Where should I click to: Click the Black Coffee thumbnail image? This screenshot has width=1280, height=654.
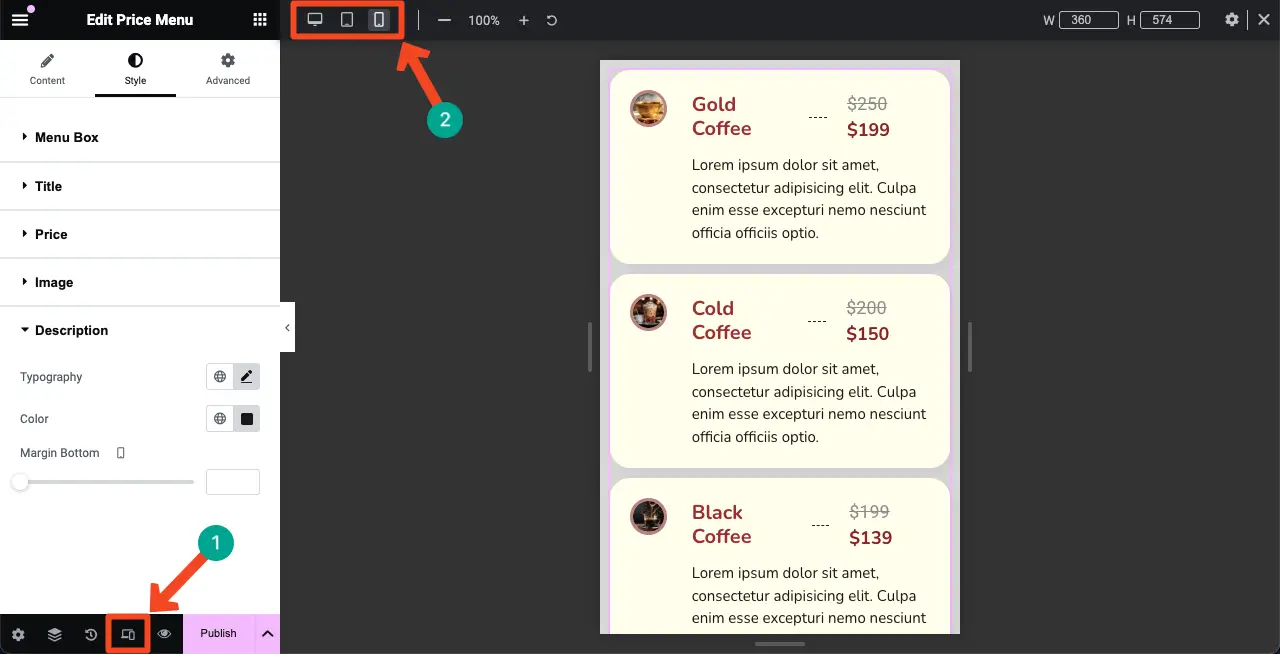(x=648, y=516)
